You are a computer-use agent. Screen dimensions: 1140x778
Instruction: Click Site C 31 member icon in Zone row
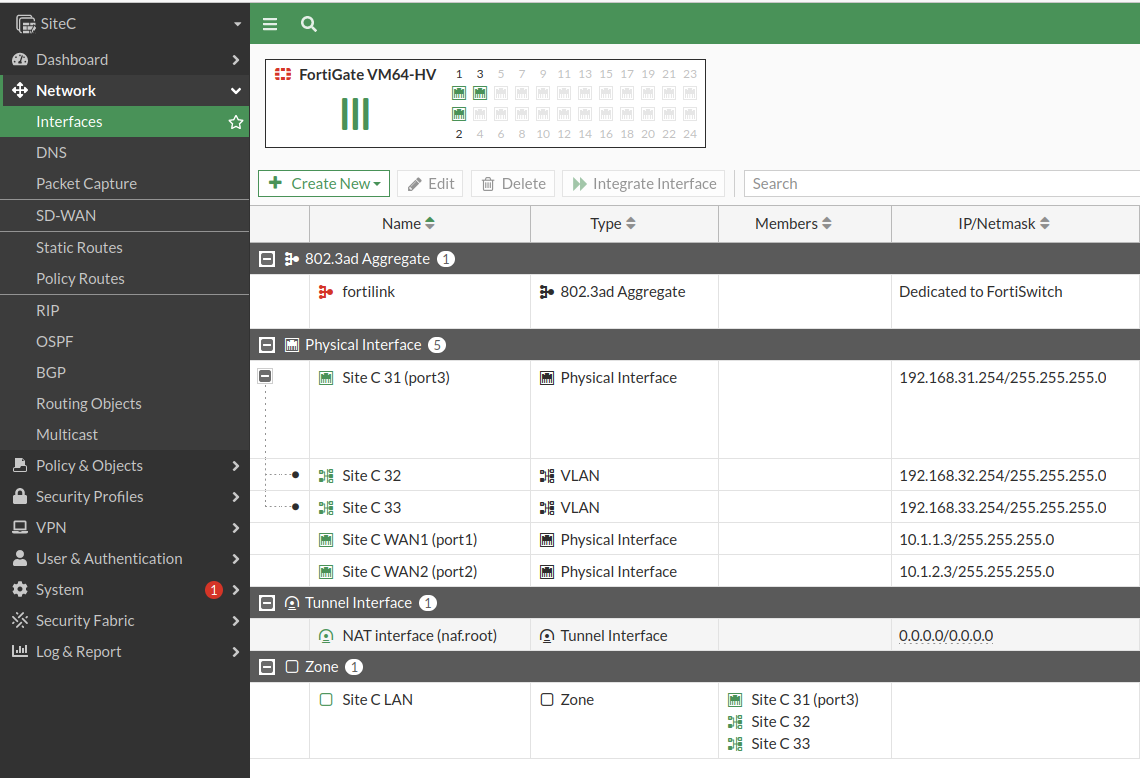735,700
